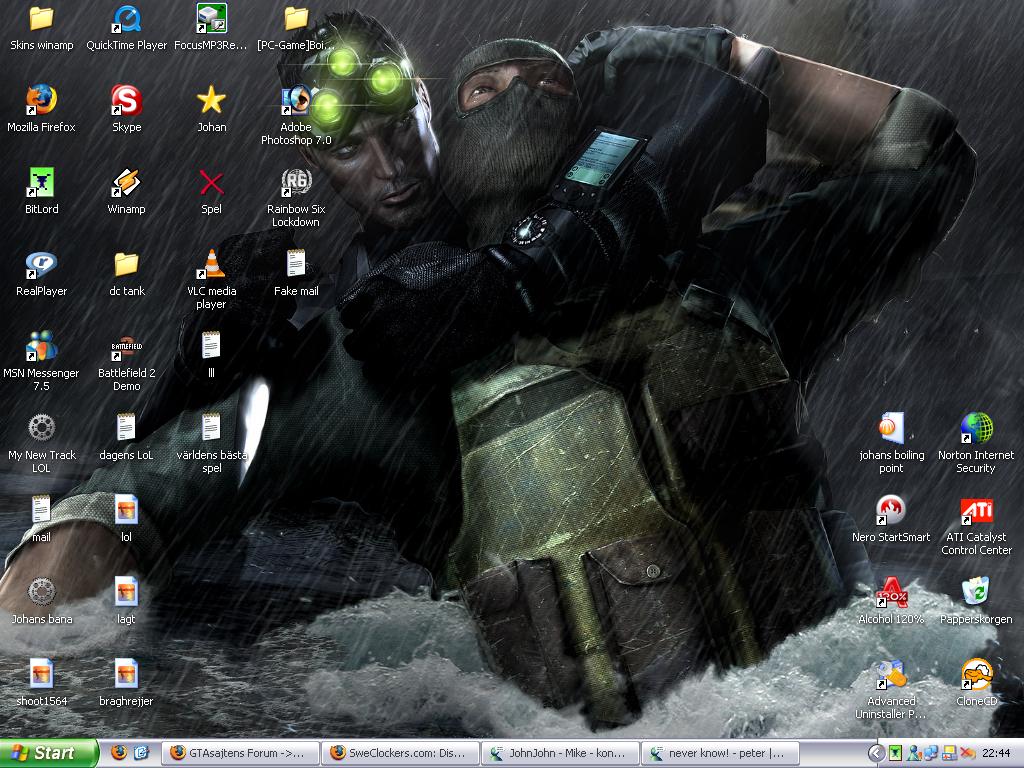Expand hidden system tray icons arrow
This screenshot has height=768, width=1024.
coord(876,753)
